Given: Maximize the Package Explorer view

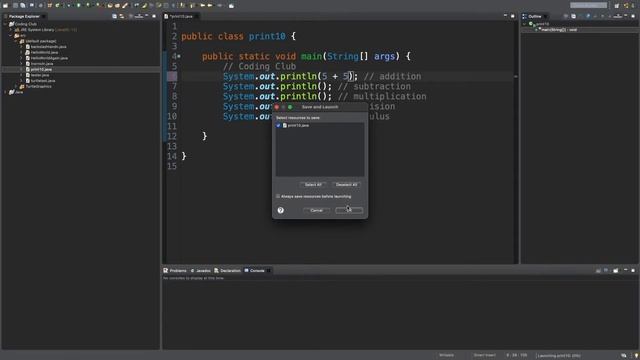Looking at the screenshot, I should pyautogui.click(x=154, y=16).
